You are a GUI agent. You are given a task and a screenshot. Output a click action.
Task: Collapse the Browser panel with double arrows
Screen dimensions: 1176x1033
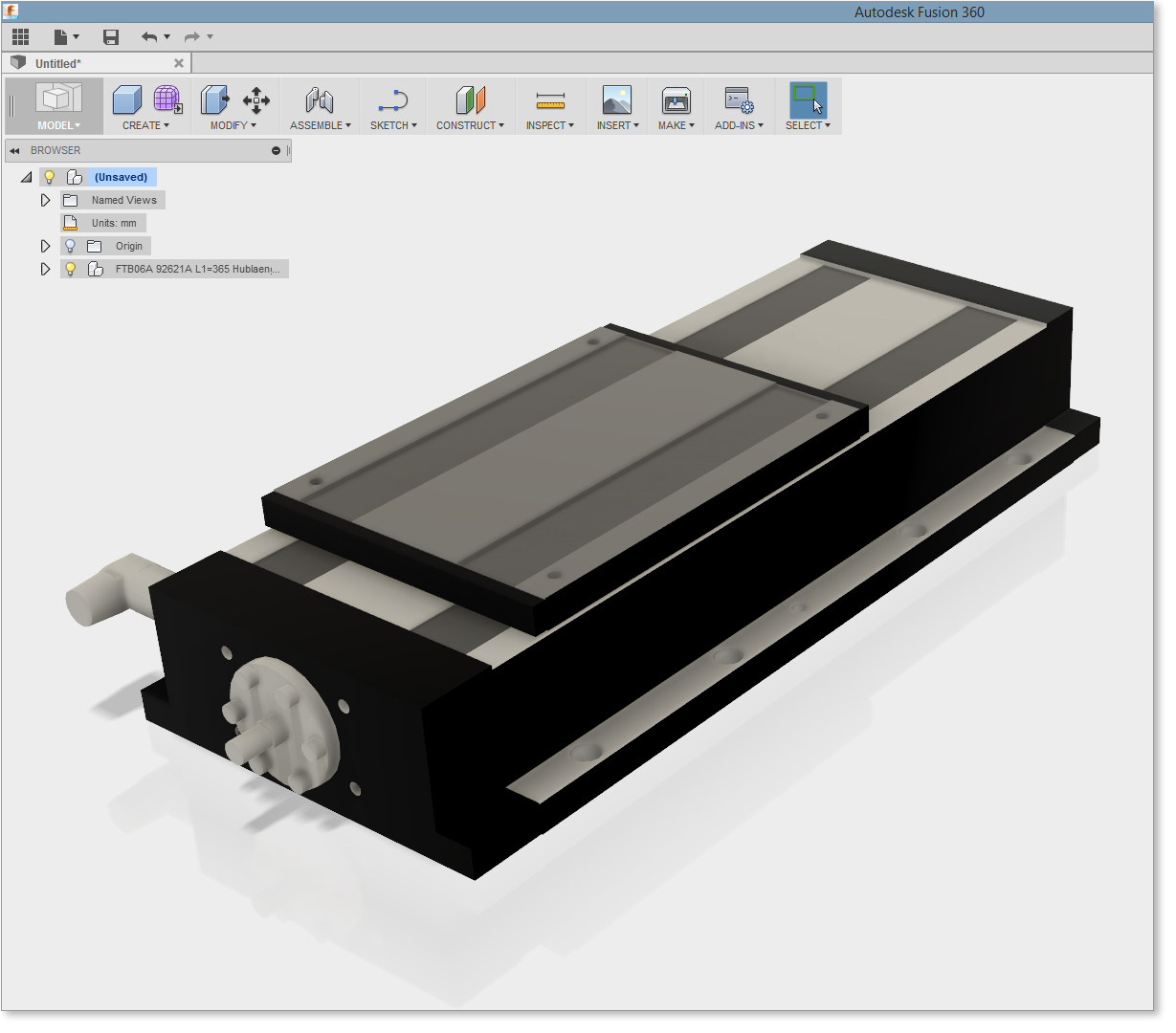click(x=14, y=150)
